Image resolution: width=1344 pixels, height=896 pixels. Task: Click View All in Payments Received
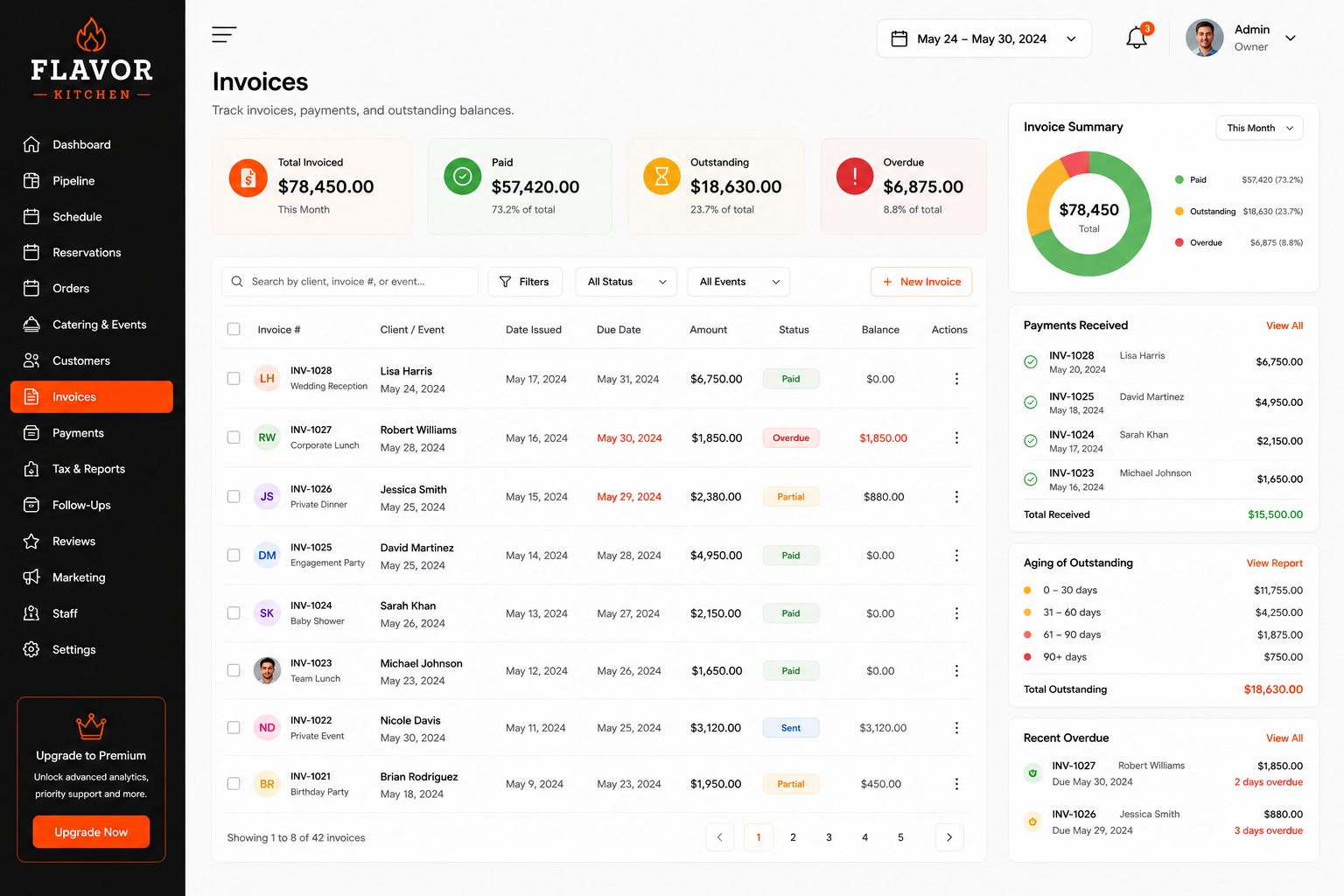1284,325
